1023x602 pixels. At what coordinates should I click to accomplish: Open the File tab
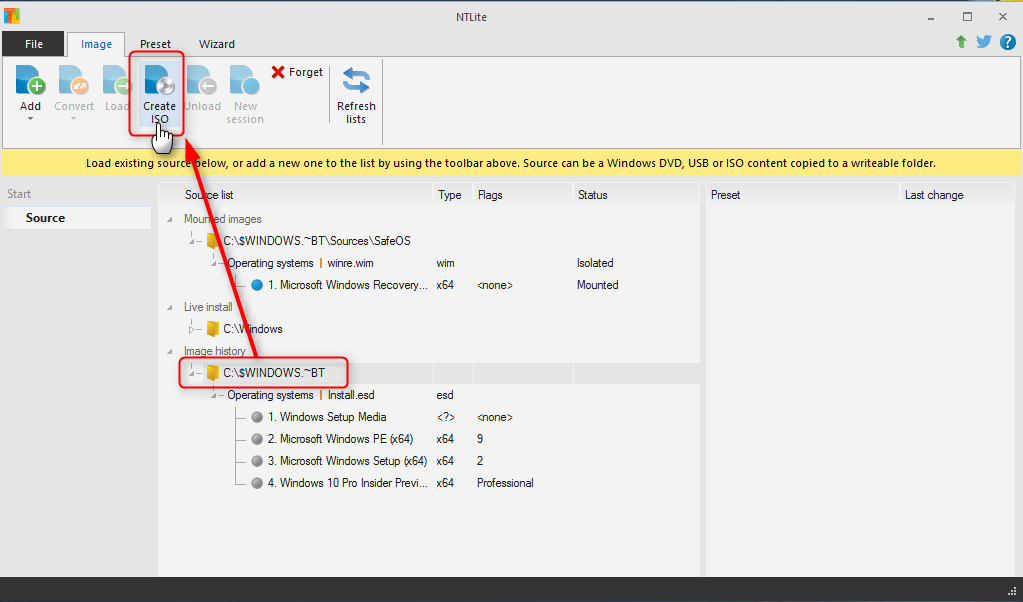pyautogui.click(x=33, y=44)
